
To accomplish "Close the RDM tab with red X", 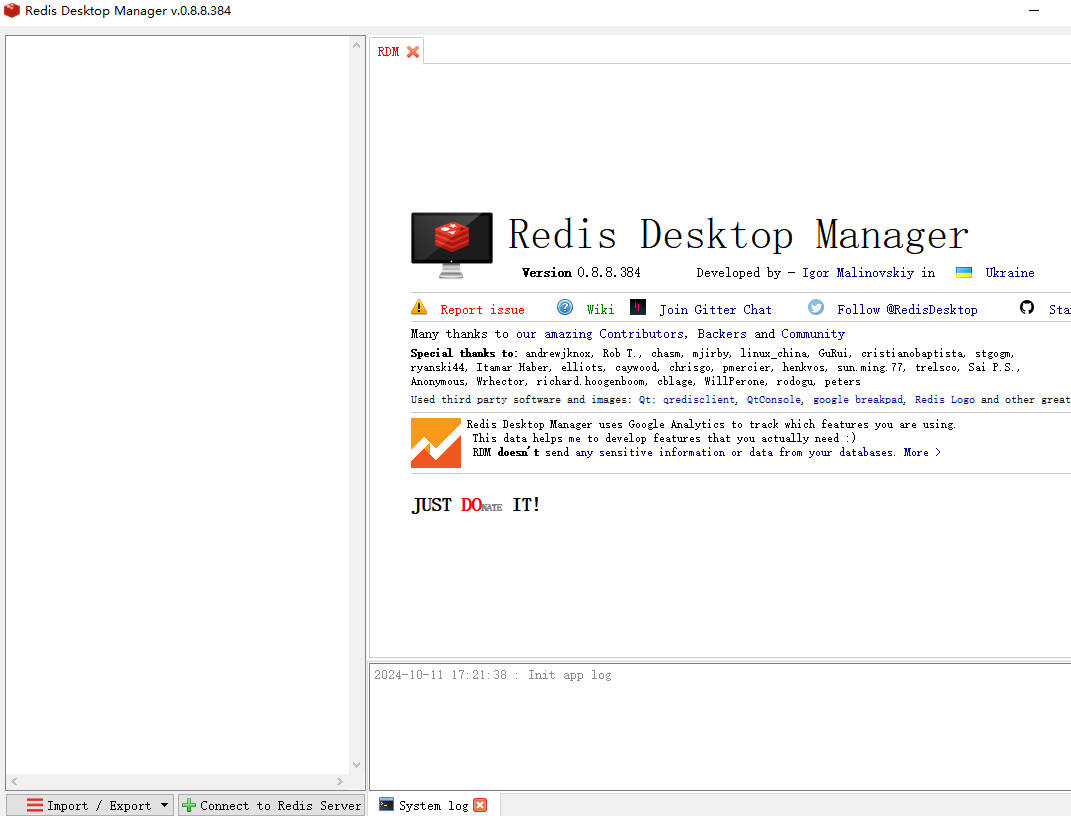I will coord(413,52).
